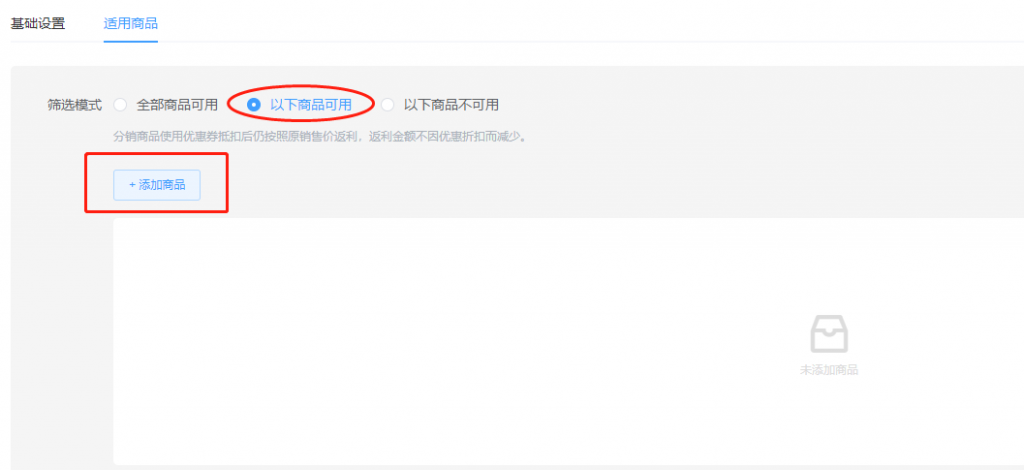Click the 以下商品可用 label text
The height and width of the screenshot is (470, 1024).
[x=311, y=105]
